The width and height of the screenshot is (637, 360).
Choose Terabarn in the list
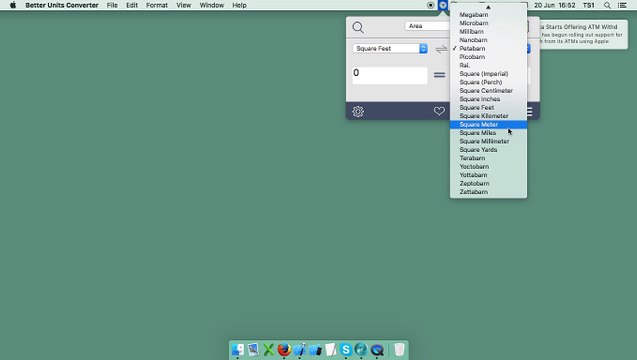pyautogui.click(x=488, y=158)
